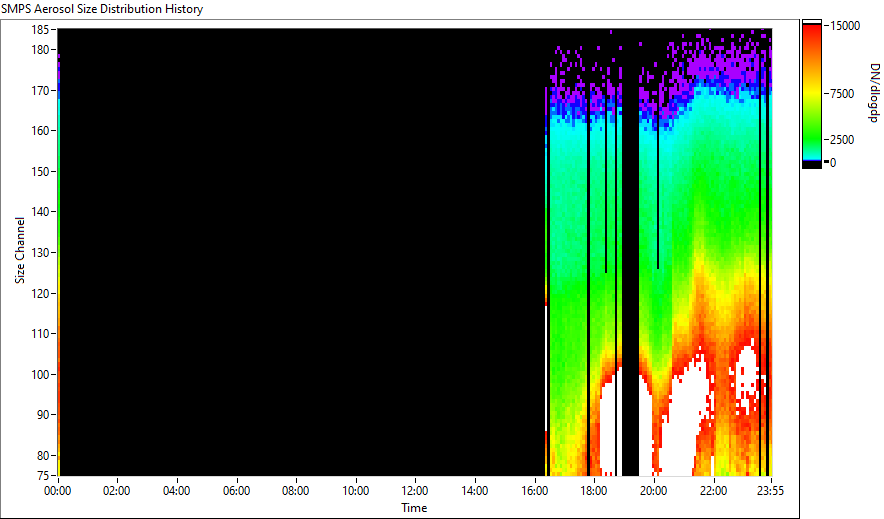Image resolution: width=884 pixels, height=519 pixels.
Task: Click the 180 size channel axis label
Action: pyautogui.click(x=40, y=50)
